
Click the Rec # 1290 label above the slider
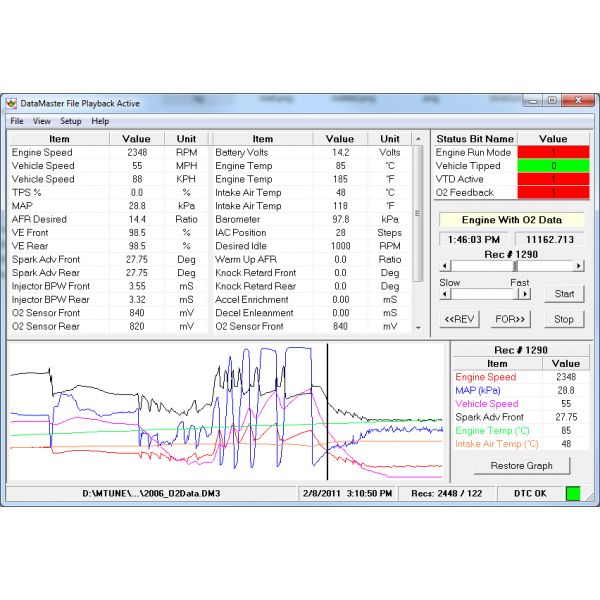tap(511, 254)
